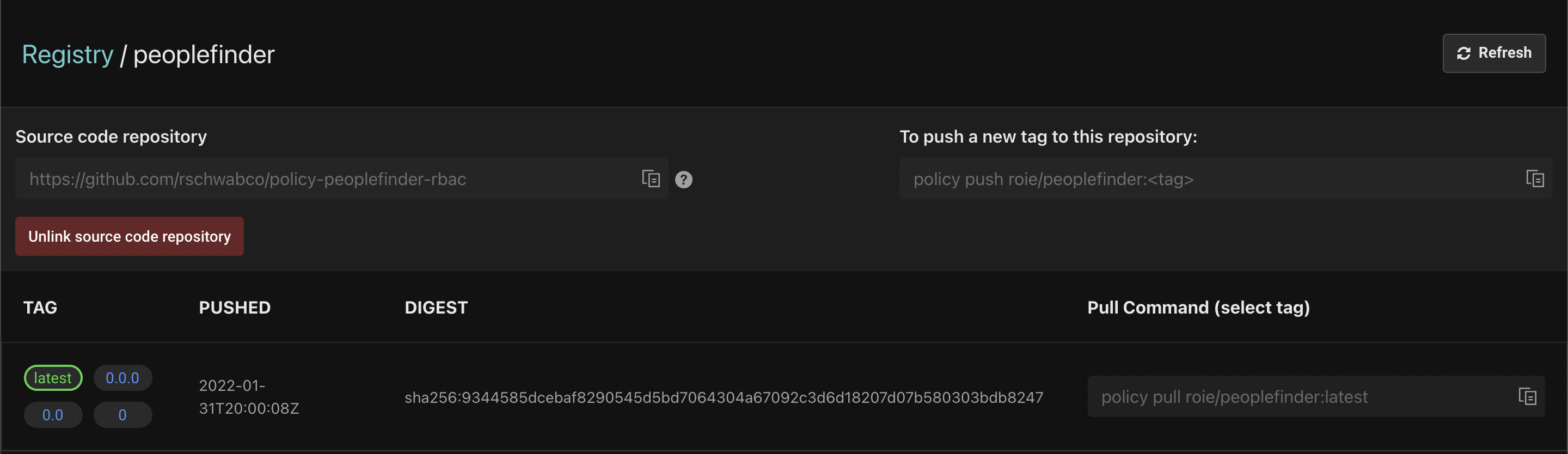Viewport: 1568px width, 454px height.
Task: Copy the policy pull command
Action: [x=1527, y=397]
